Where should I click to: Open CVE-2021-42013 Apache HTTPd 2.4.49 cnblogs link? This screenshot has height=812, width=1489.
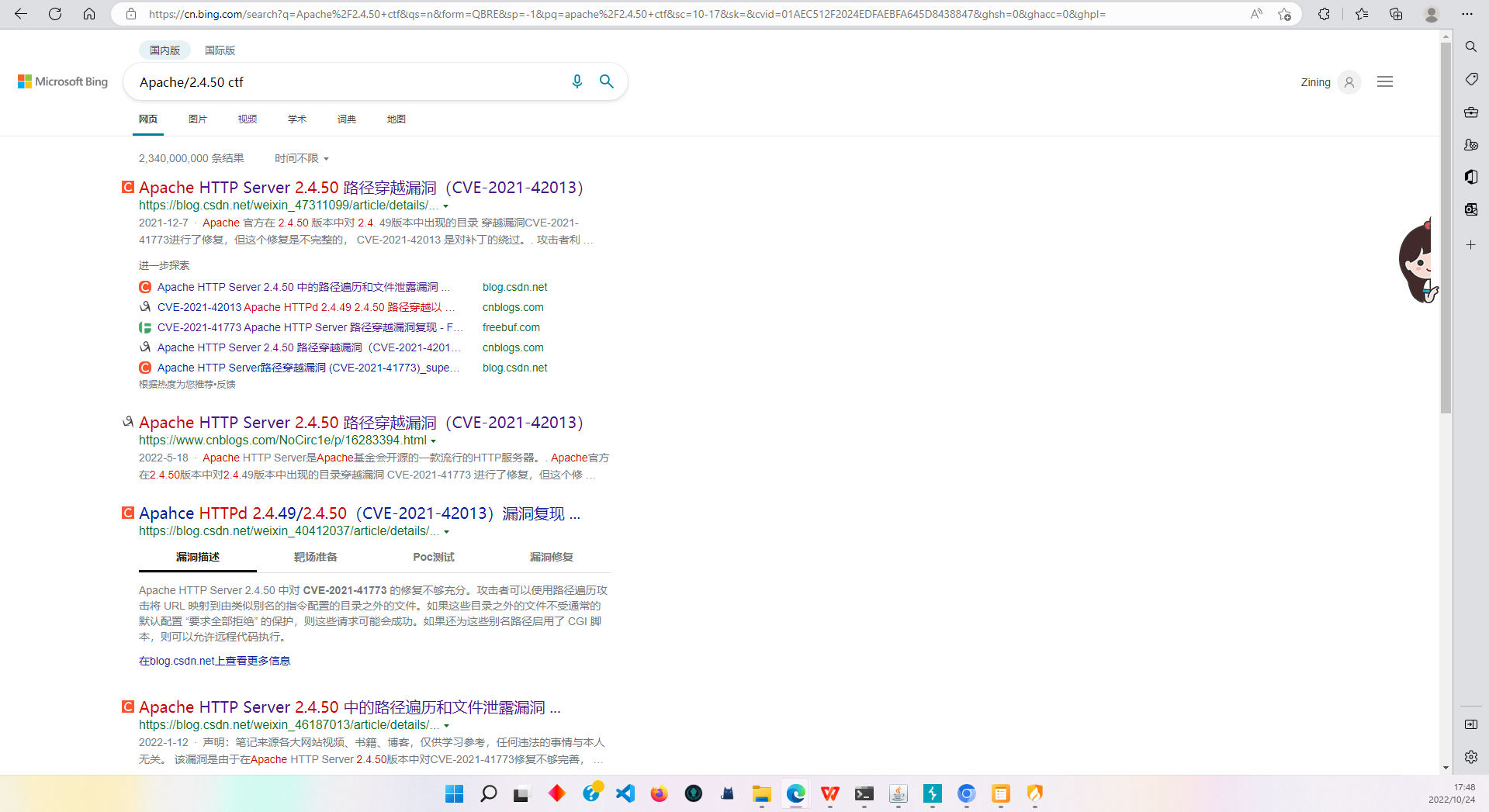pos(306,307)
